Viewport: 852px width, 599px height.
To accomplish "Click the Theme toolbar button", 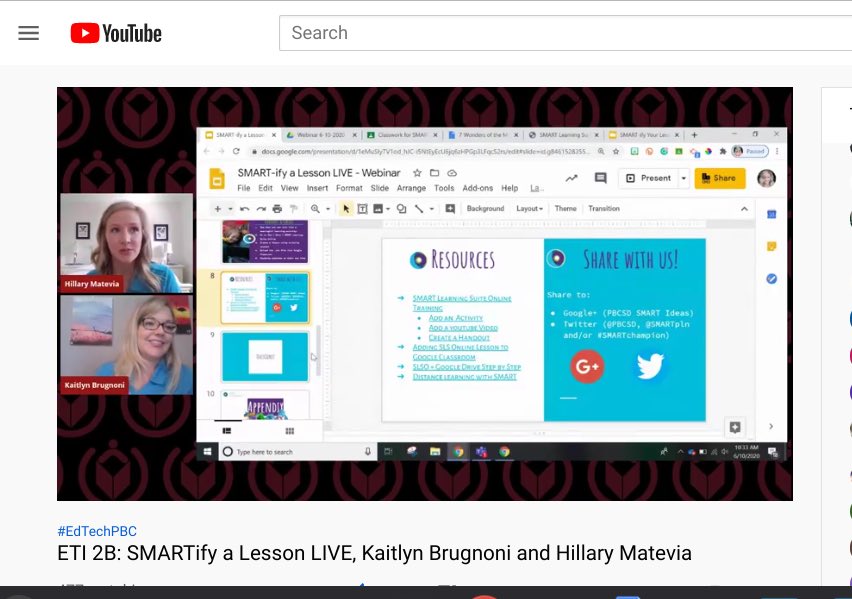I will (x=566, y=209).
